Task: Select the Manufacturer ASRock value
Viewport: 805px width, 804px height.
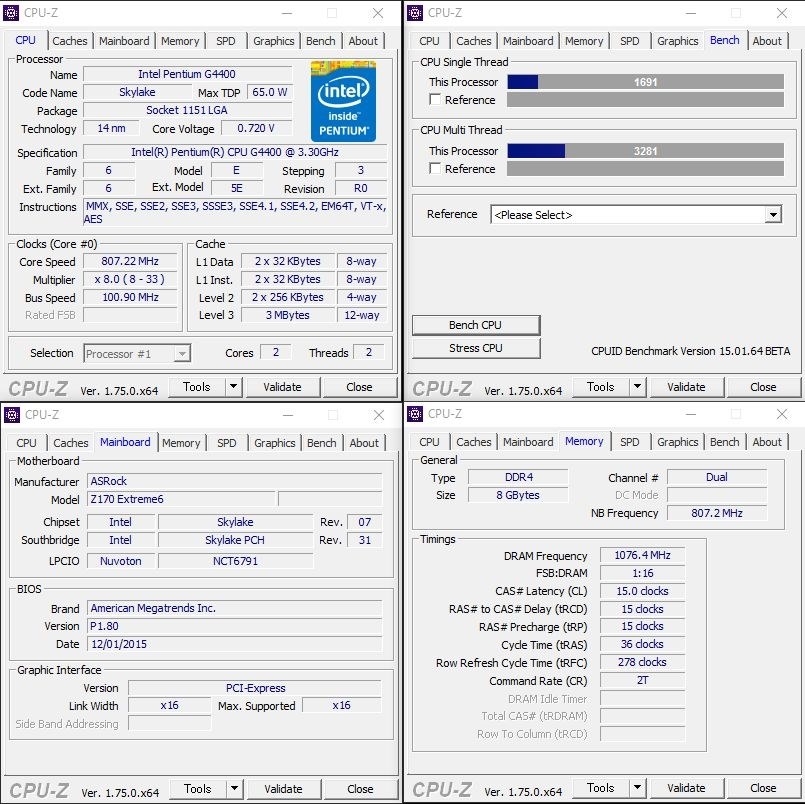Action: pyautogui.click(x=235, y=481)
